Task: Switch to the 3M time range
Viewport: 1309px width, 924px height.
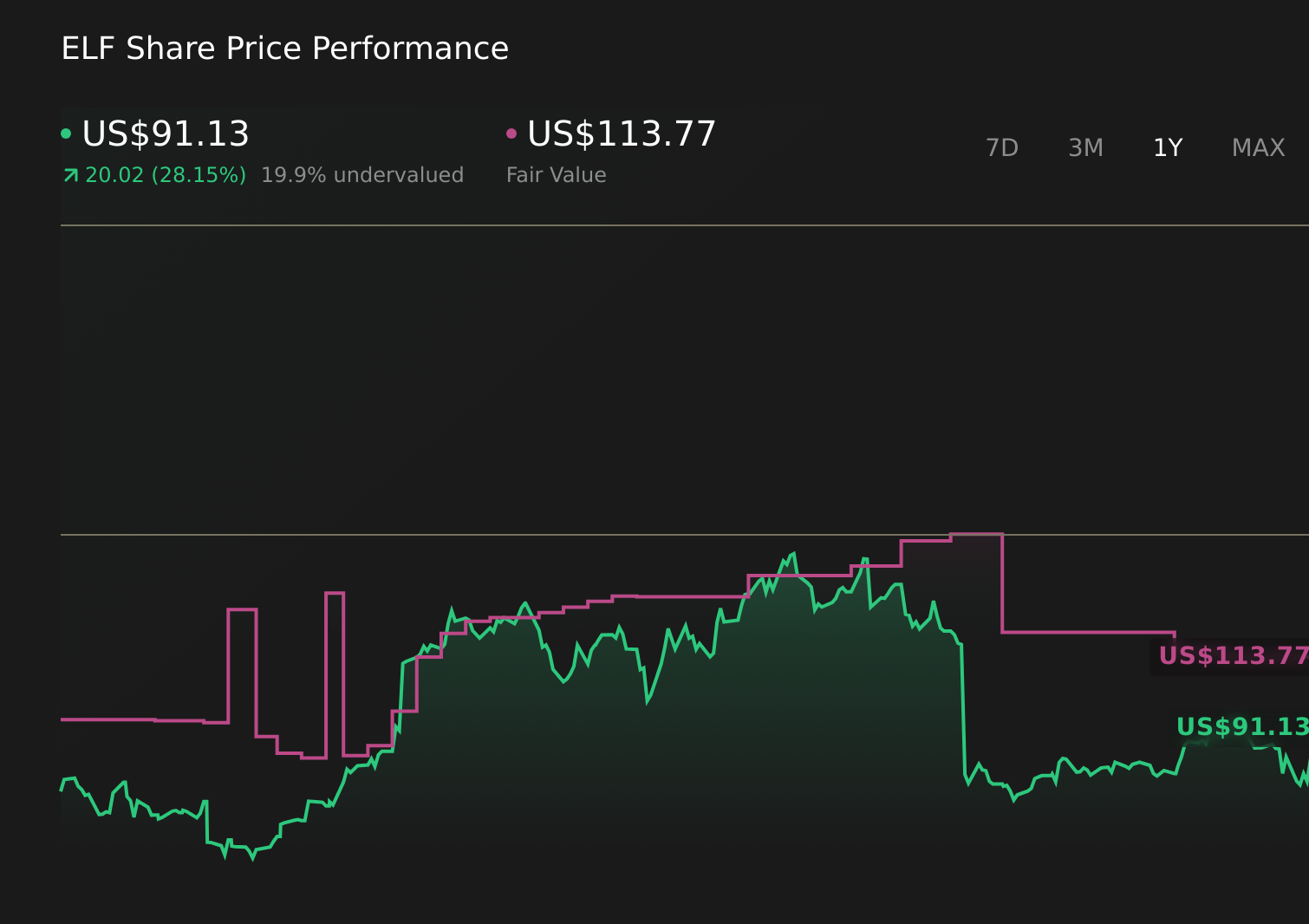Action: tap(1084, 147)
